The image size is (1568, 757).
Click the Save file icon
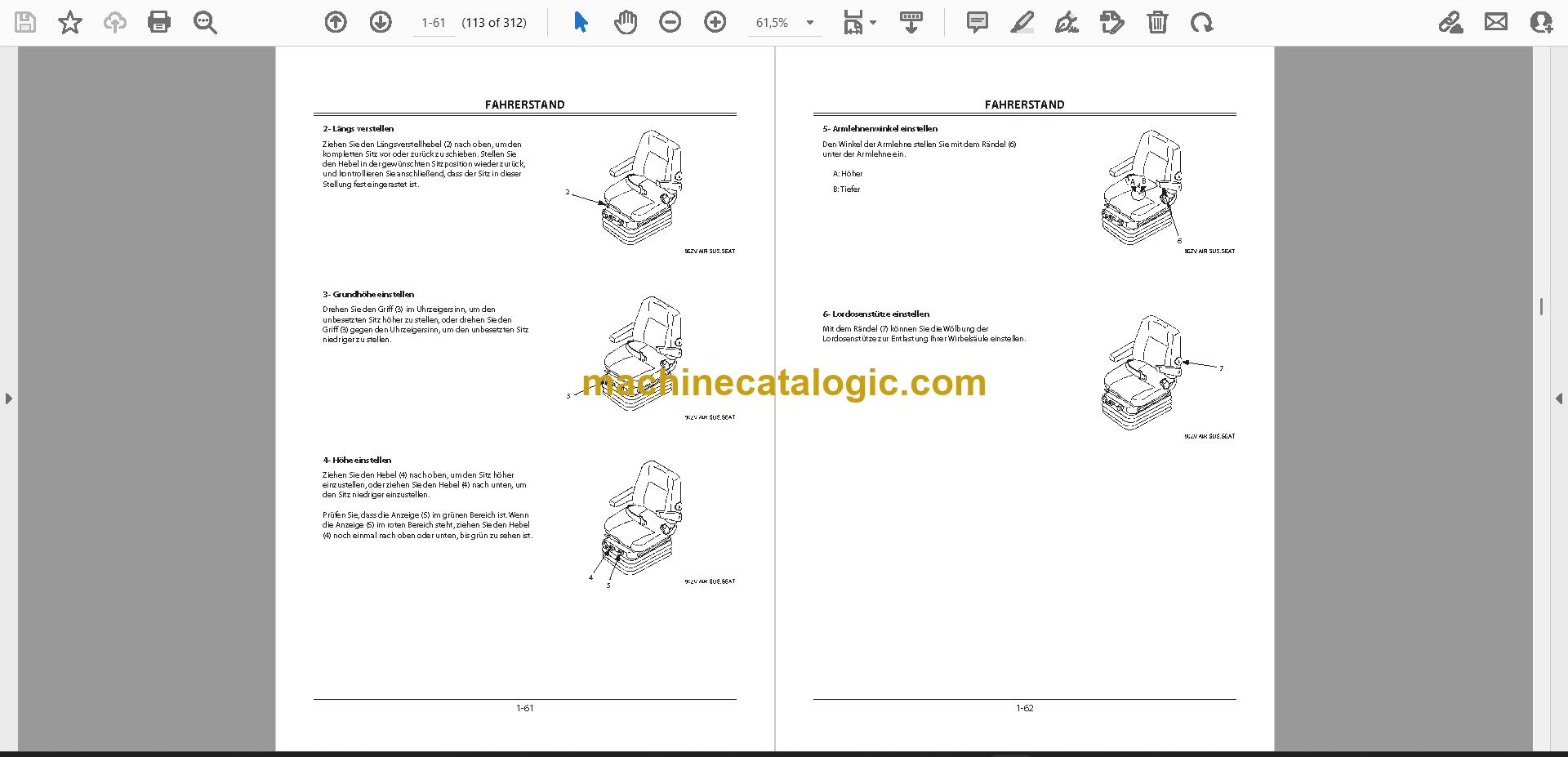click(x=25, y=22)
